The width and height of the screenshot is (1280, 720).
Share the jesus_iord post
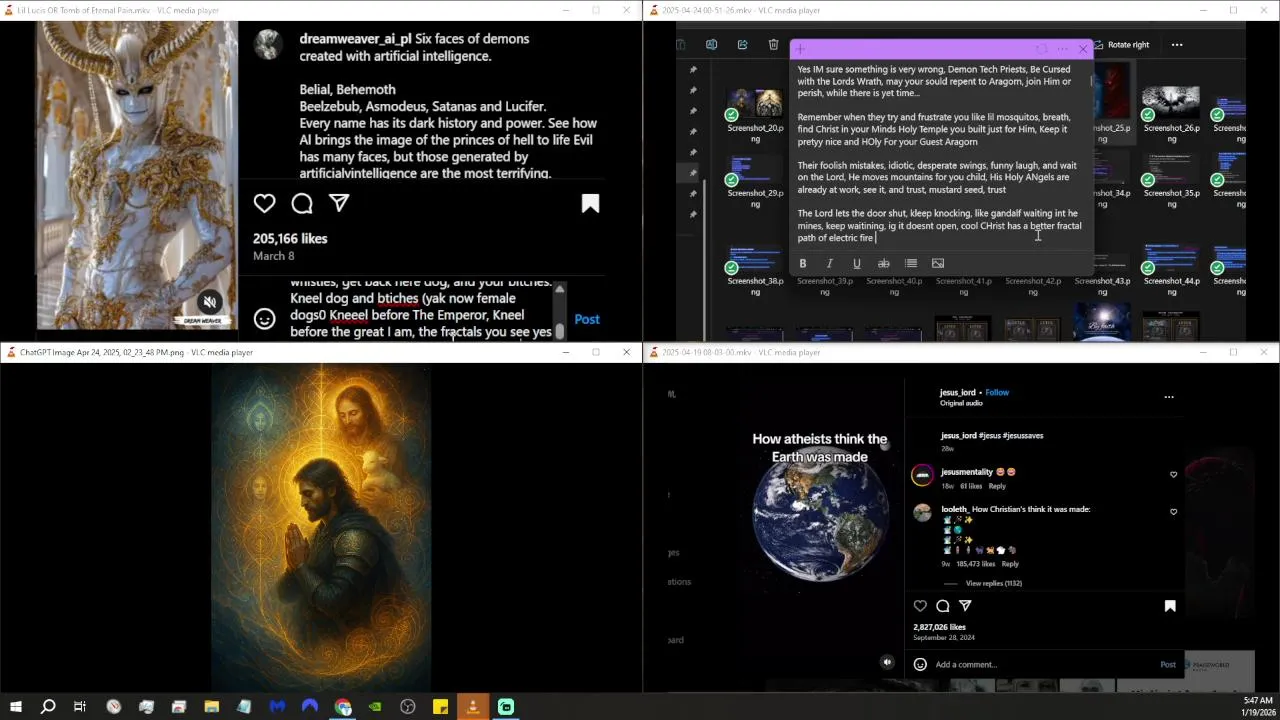pyautogui.click(x=965, y=606)
